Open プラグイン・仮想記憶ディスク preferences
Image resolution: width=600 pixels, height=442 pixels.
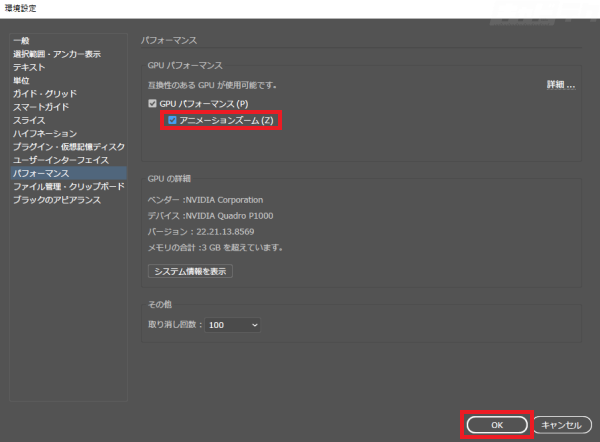click(69, 147)
